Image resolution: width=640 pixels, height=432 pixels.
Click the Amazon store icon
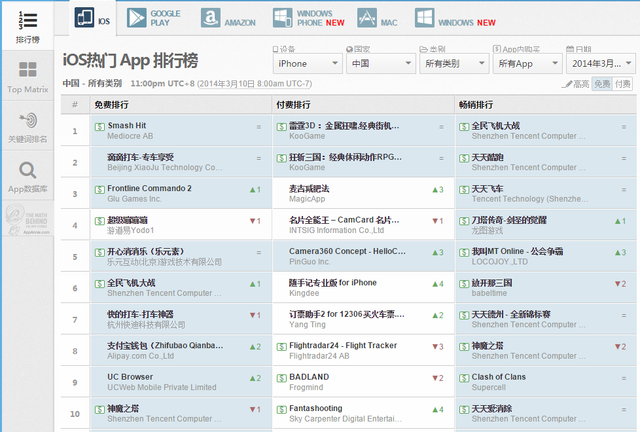pyautogui.click(x=211, y=18)
